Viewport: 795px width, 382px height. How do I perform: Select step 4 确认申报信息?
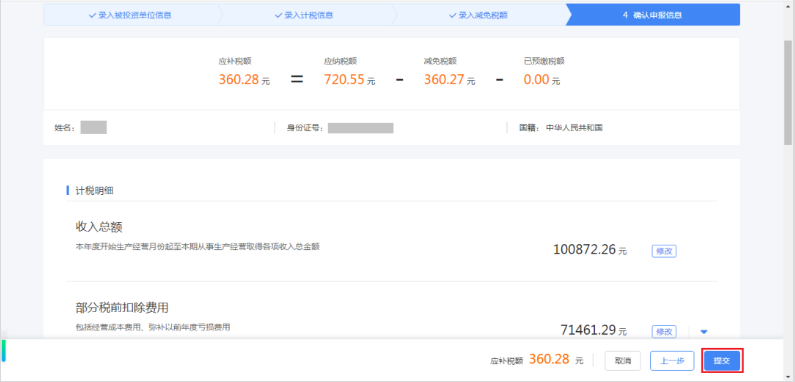pos(653,15)
